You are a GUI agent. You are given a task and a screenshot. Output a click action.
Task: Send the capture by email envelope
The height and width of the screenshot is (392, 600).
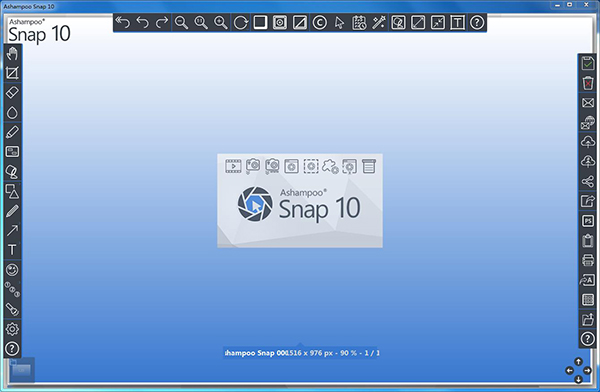pyautogui.click(x=588, y=103)
